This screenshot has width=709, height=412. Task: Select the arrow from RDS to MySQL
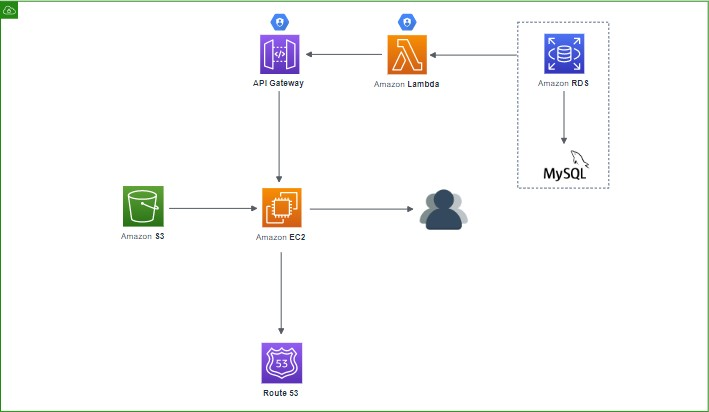(564, 118)
